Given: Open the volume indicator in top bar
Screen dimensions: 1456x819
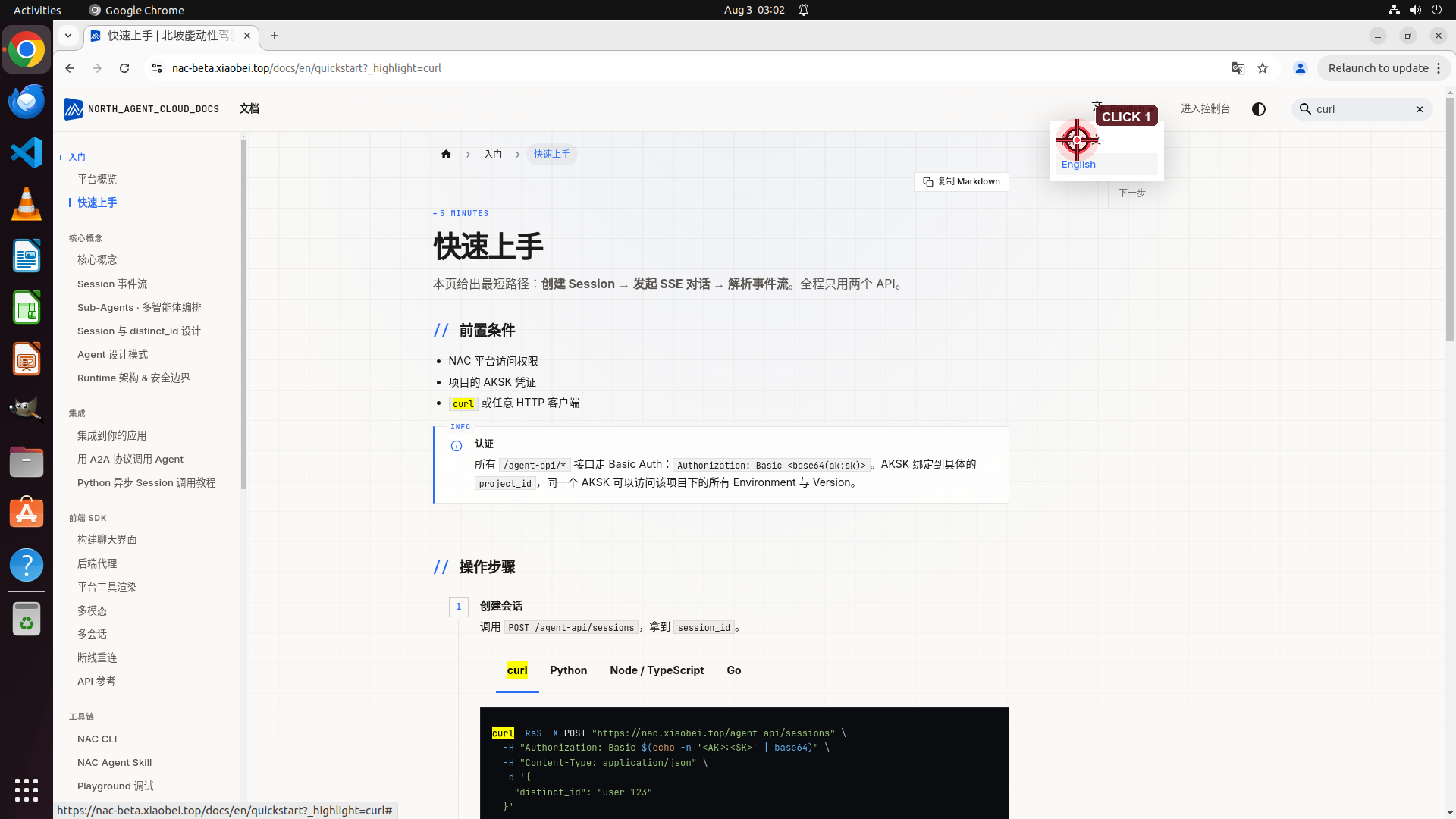Looking at the screenshot, I should 1415,10.
